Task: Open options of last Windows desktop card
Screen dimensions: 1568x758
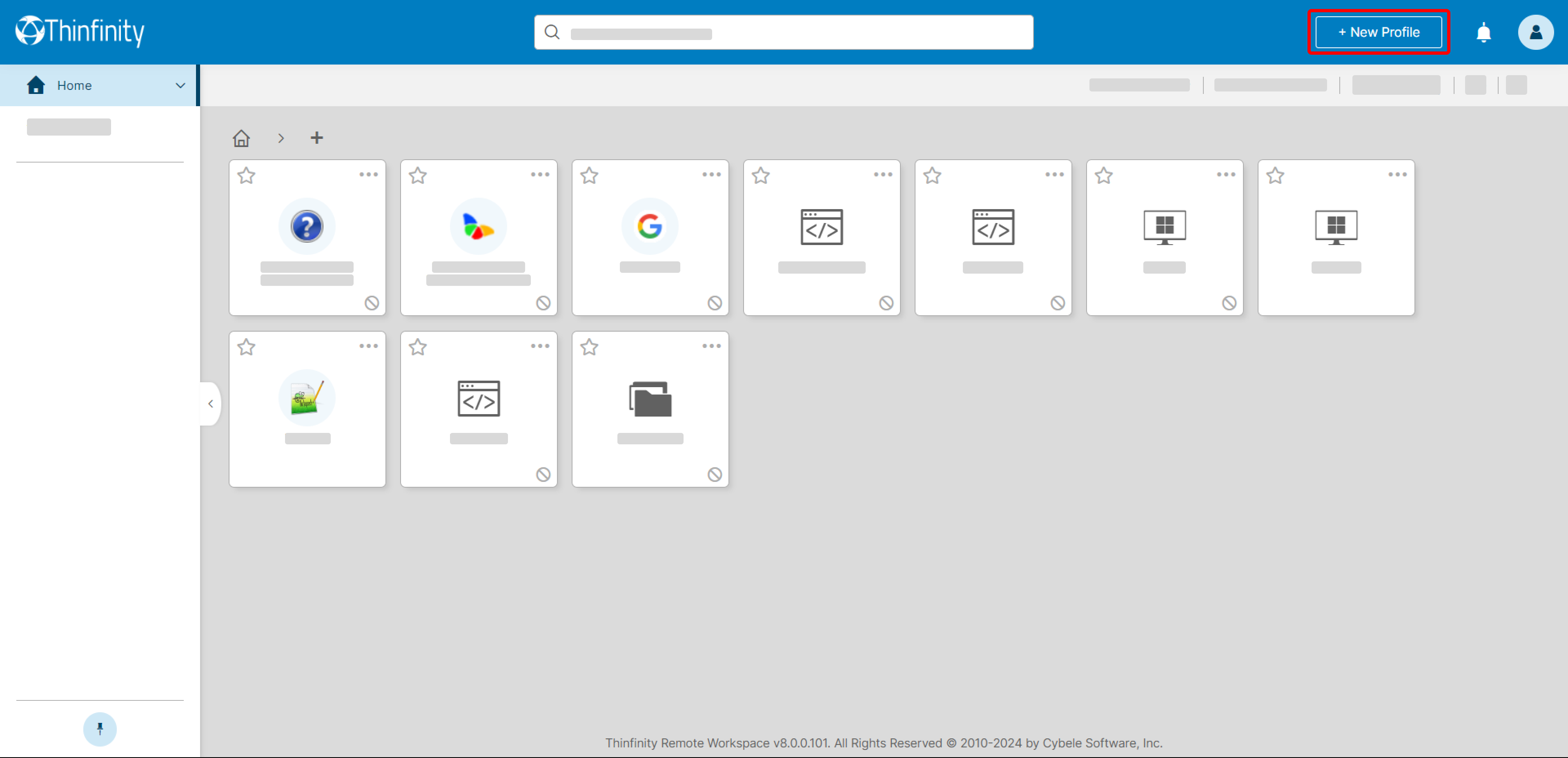Action: pyautogui.click(x=1398, y=175)
